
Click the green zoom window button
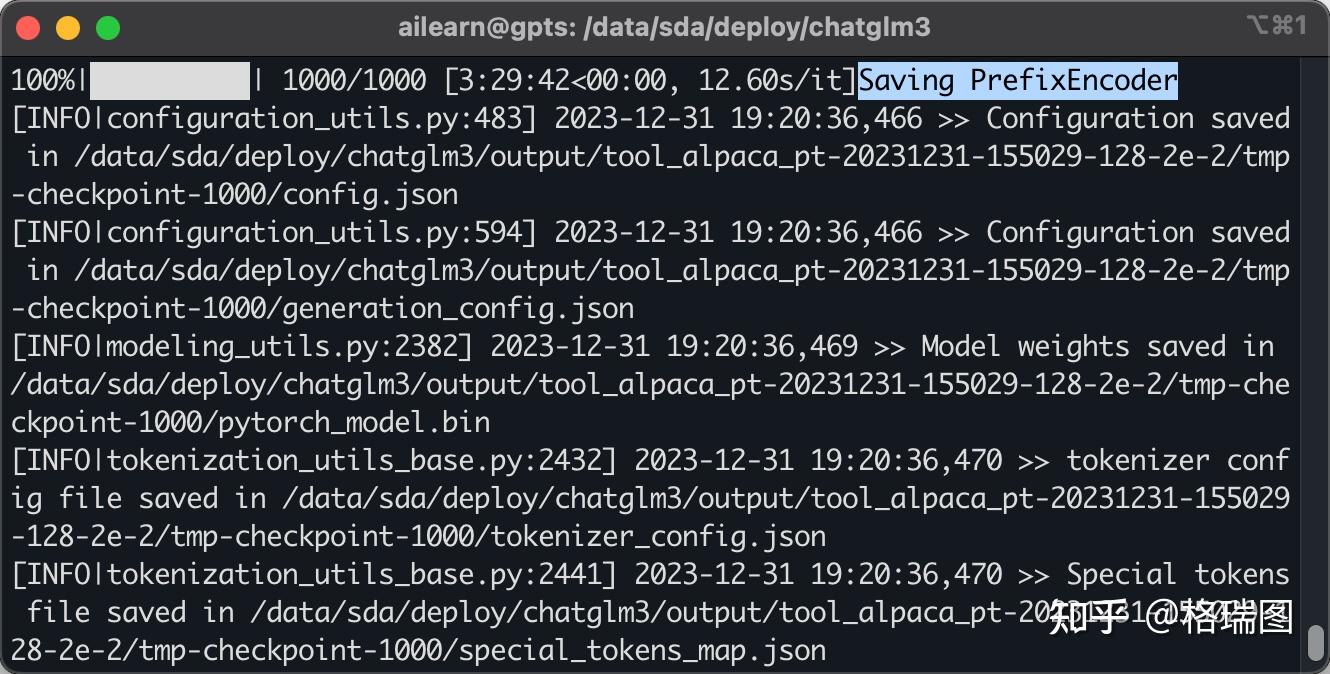click(107, 28)
